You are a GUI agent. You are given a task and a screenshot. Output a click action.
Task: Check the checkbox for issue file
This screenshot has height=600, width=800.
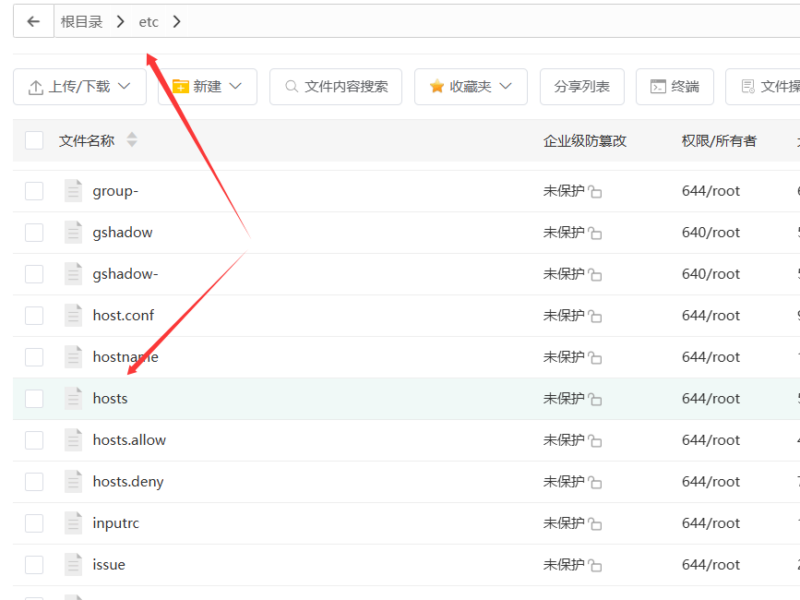point(34,564)
